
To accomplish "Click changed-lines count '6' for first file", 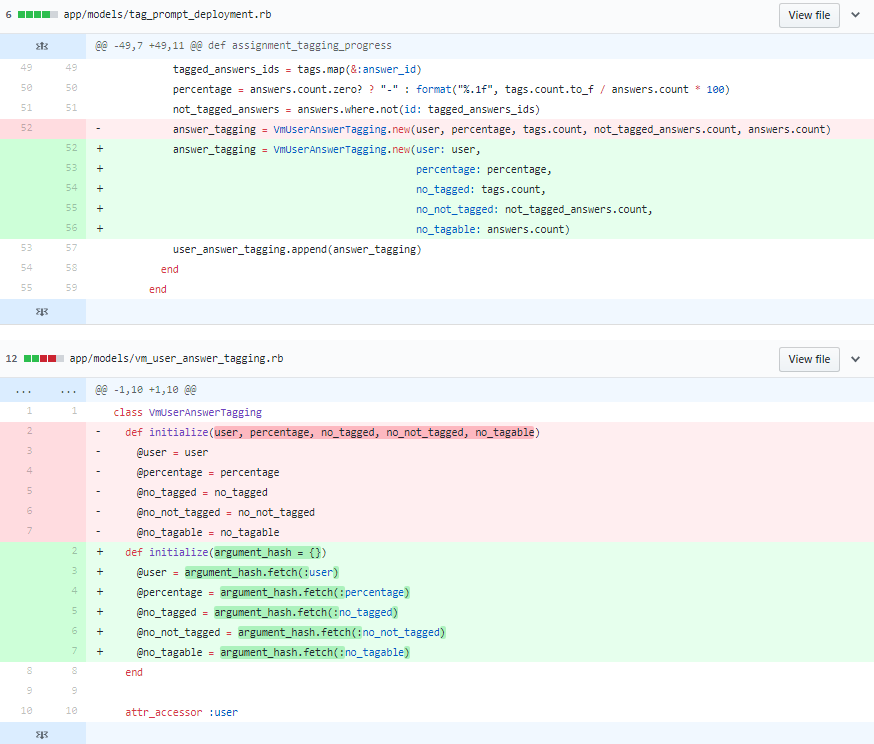I will click(x=8, y=14).
